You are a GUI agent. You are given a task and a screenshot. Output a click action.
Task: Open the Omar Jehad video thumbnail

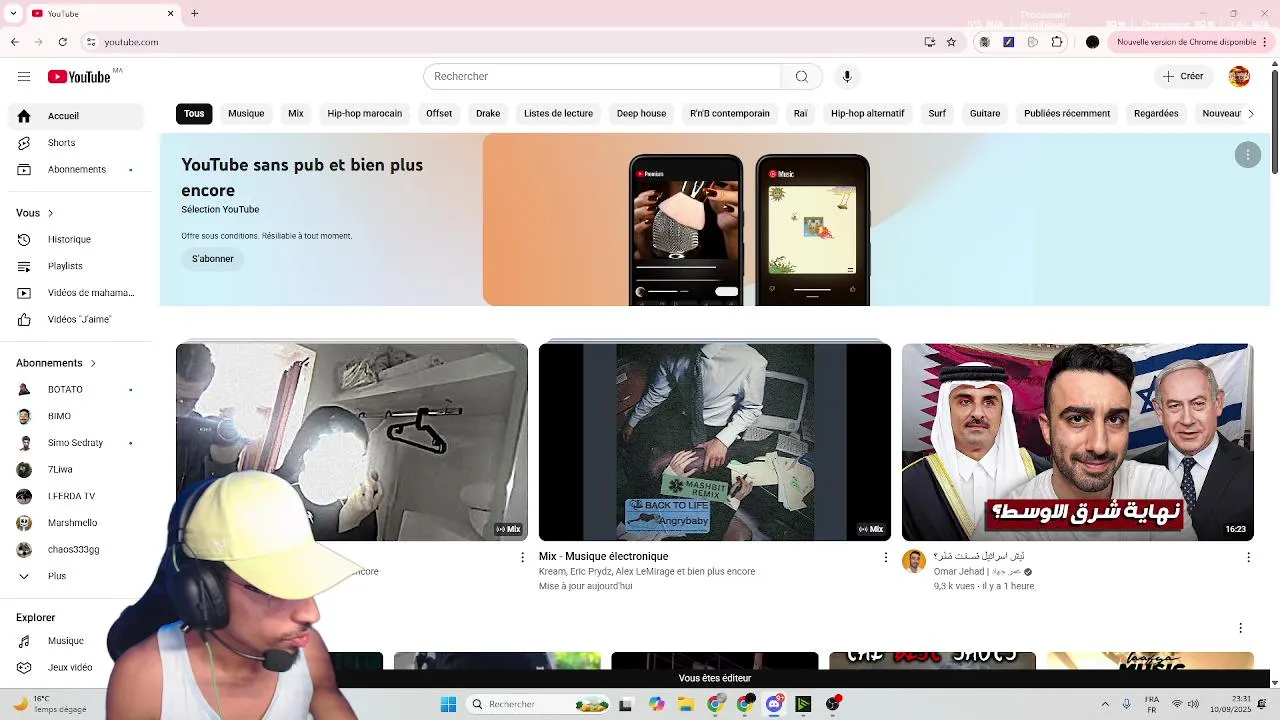pos(1078,442)
